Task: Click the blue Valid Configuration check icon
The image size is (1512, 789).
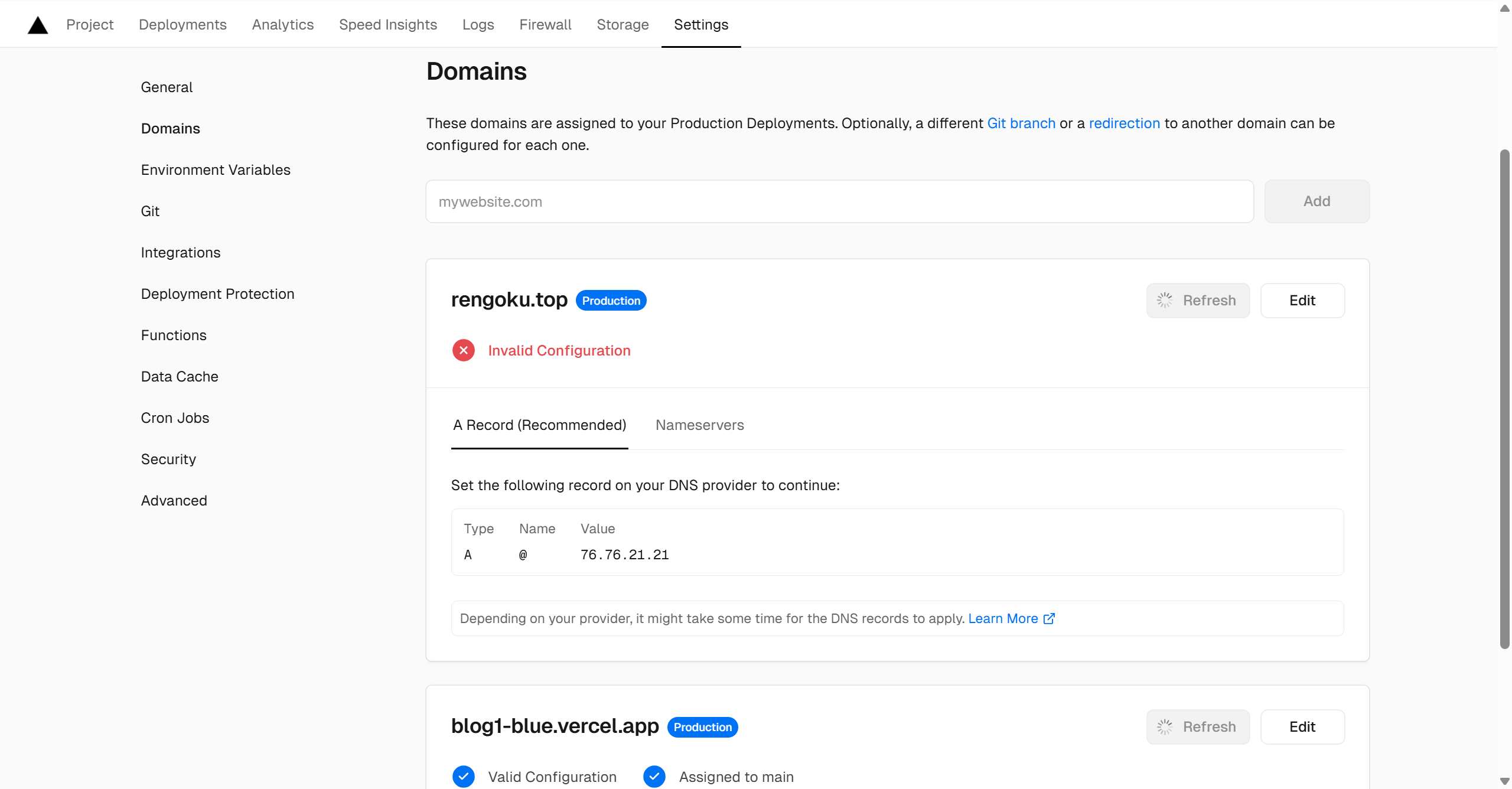Action: (464, 777)
